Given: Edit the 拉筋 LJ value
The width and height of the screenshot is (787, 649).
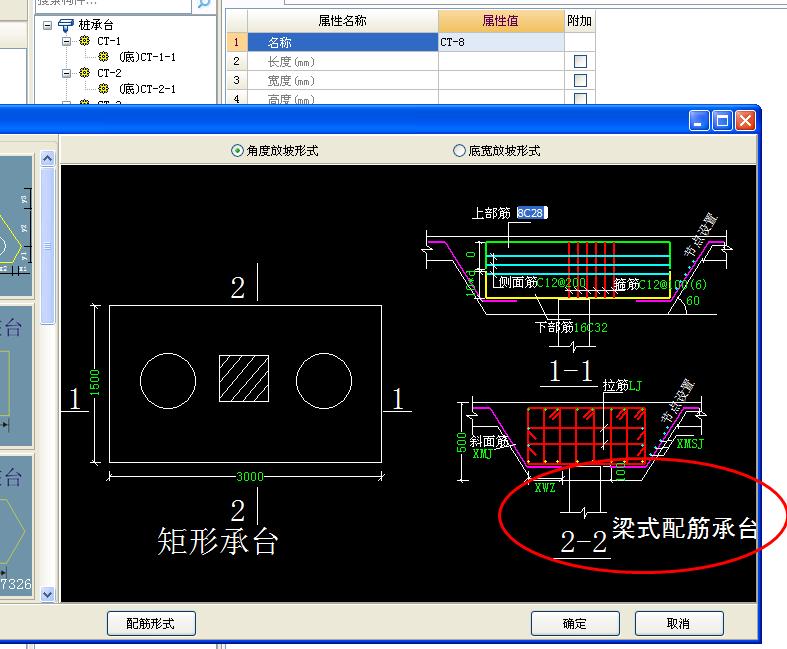Looking at the screenshot, I should coord(635,385).
